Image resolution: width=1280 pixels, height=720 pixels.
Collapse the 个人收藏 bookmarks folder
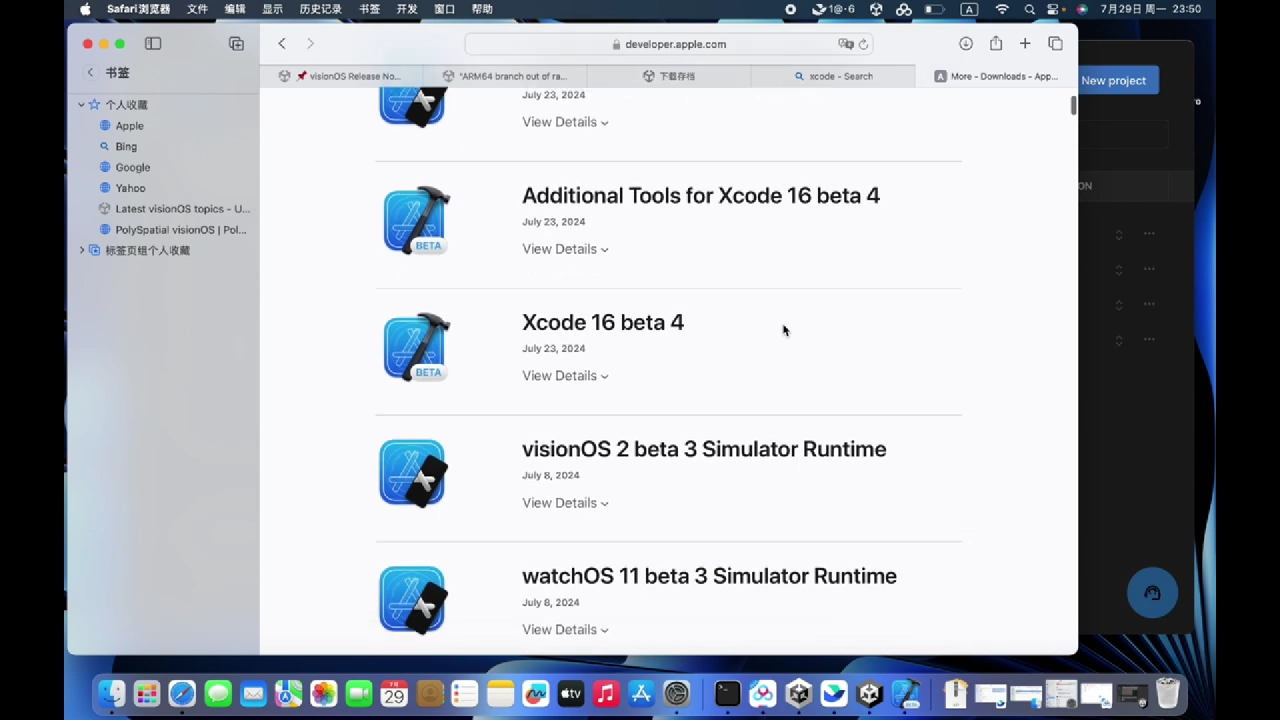pyautogui.click(x=82, y=105)
